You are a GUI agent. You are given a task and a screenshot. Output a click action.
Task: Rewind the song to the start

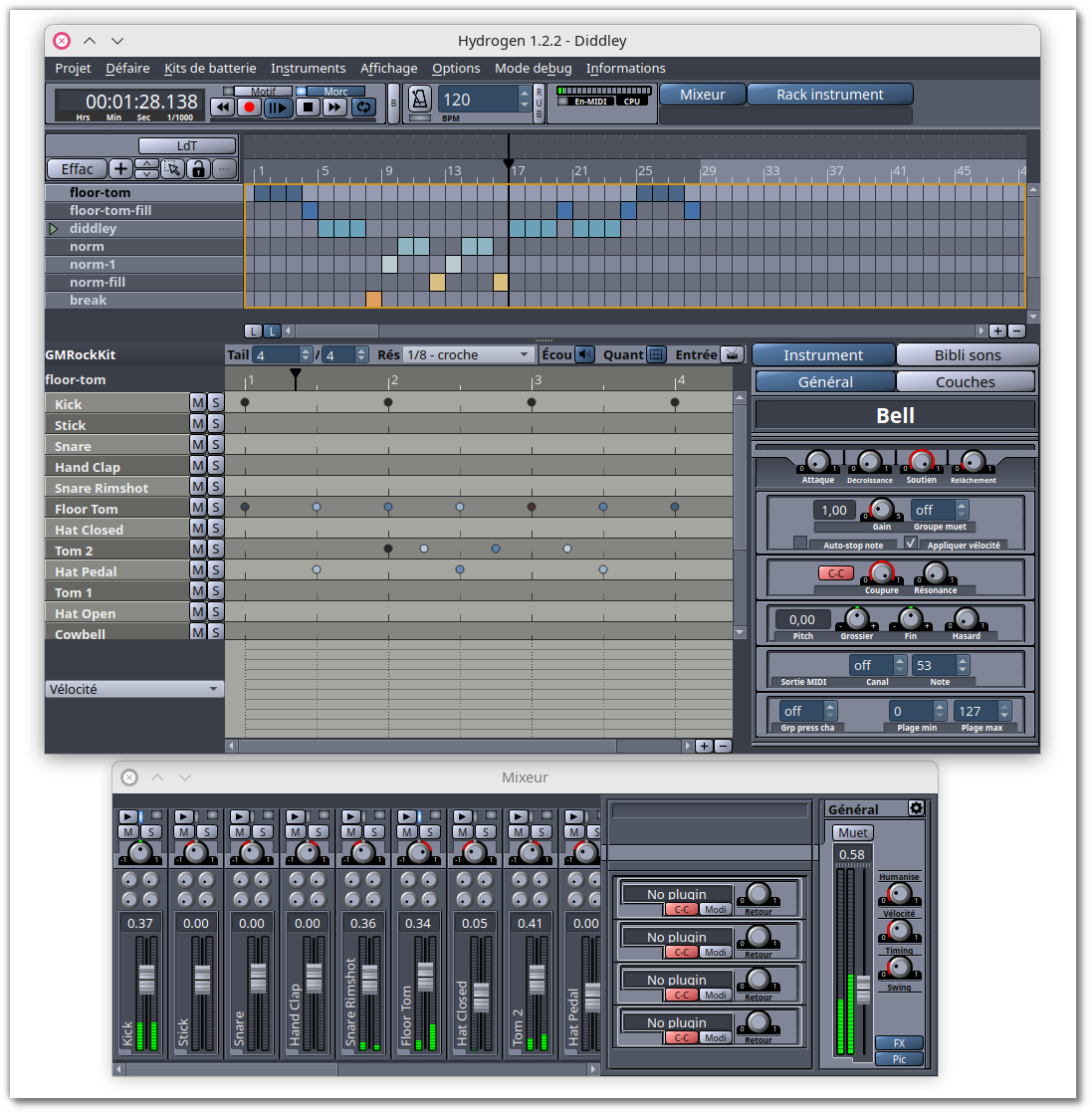point(222,108)
